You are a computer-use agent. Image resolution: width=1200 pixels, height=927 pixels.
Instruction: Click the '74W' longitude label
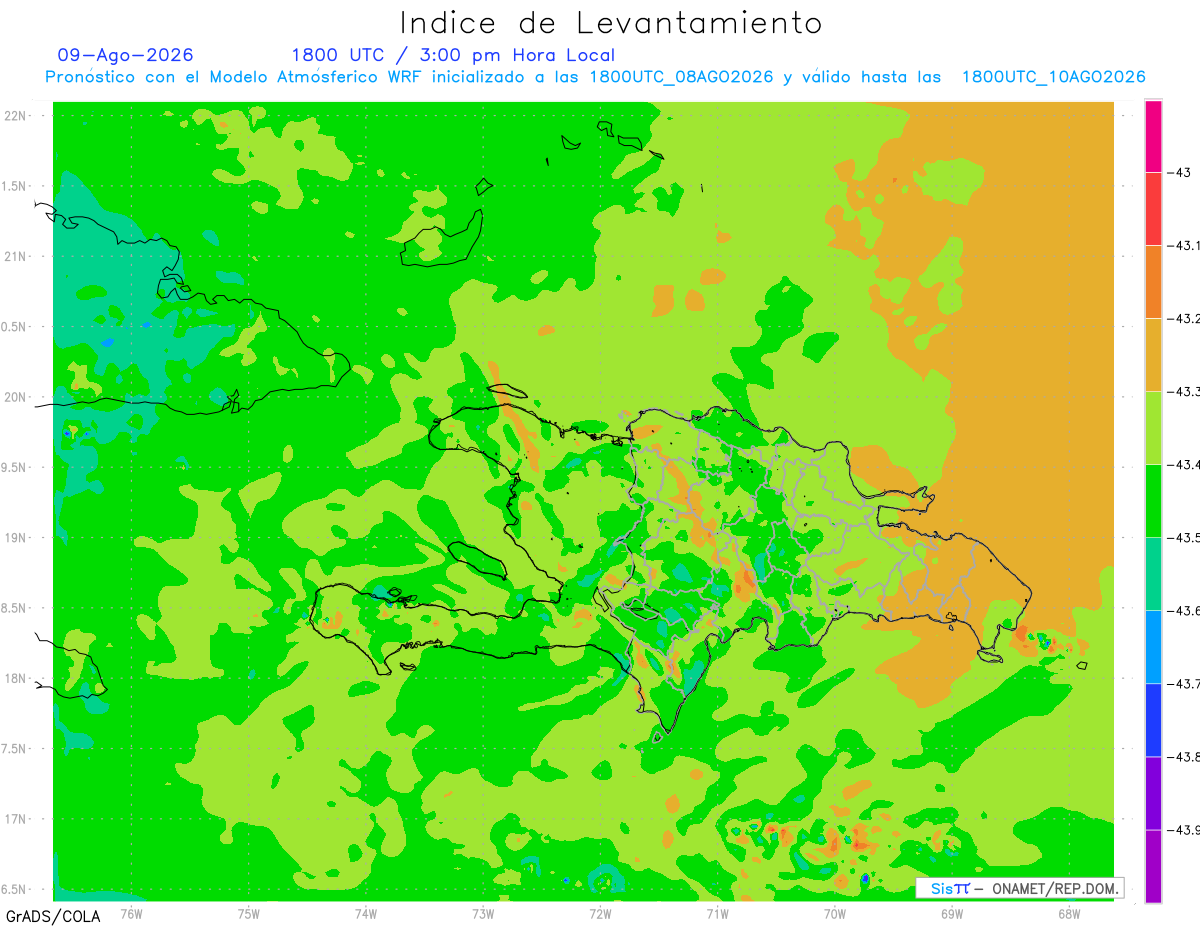366,913
